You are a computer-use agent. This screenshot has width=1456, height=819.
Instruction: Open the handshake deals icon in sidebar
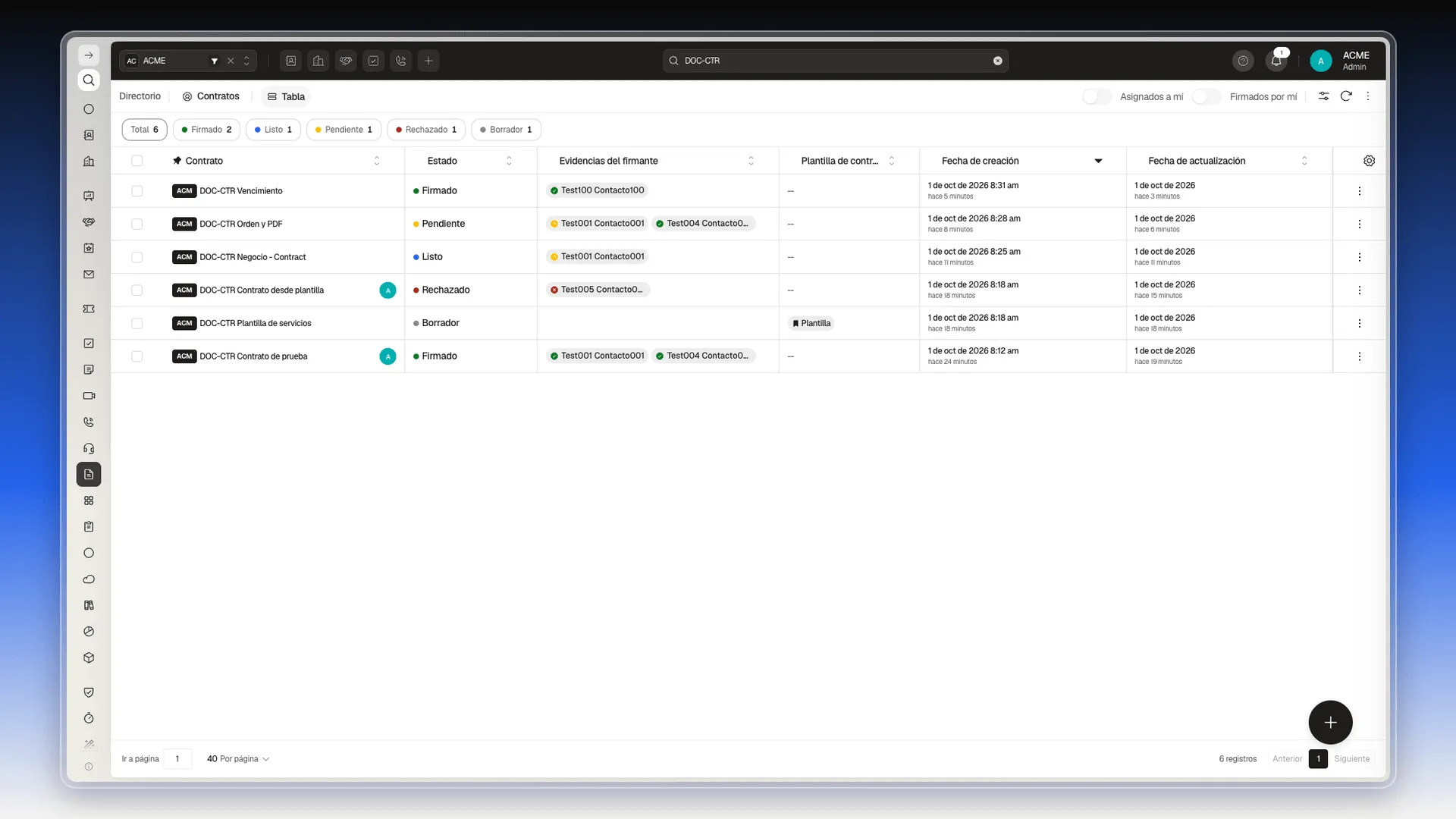89,222
